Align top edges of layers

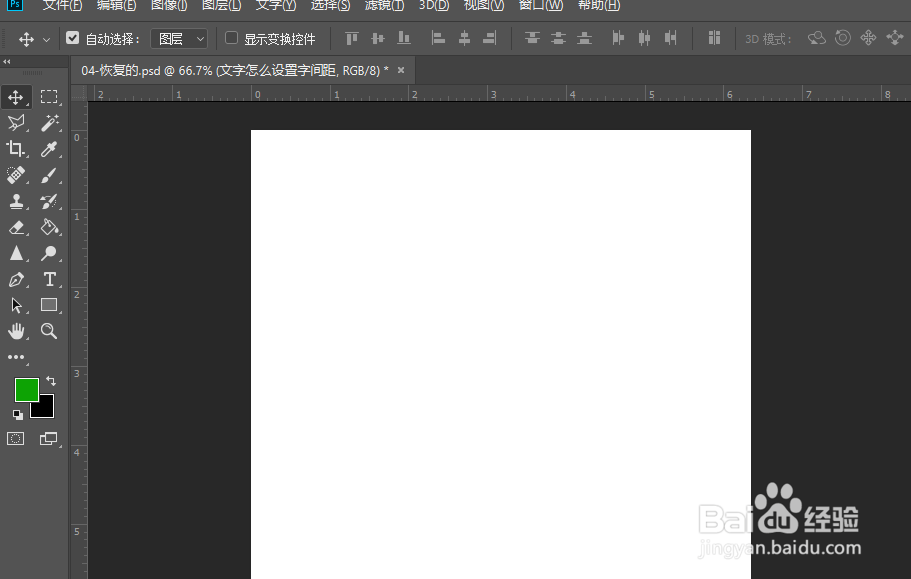click(x=352, y=38)
